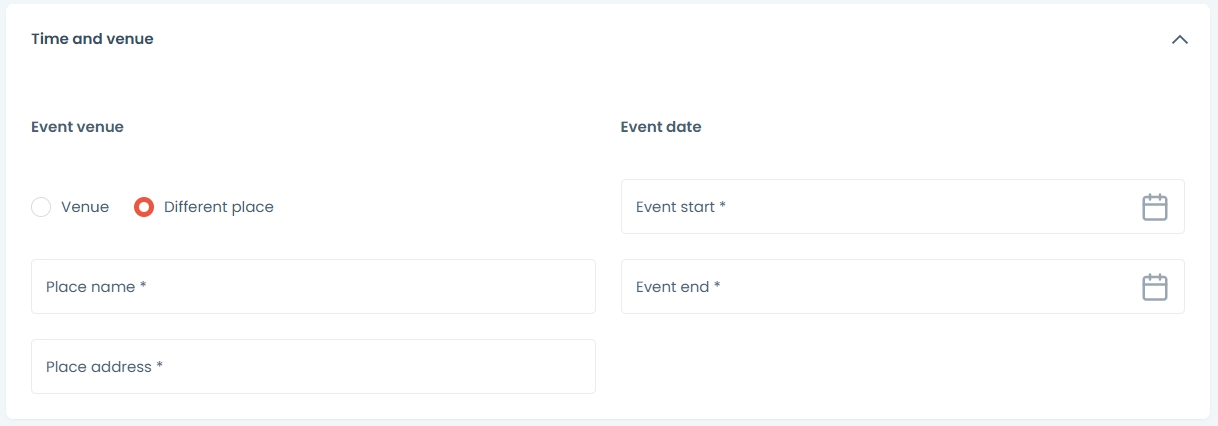Image resolution: width=1218 pixels, height=426 pixels.
Task: Click the "Place name *" placeholder text
Action: 96,287
